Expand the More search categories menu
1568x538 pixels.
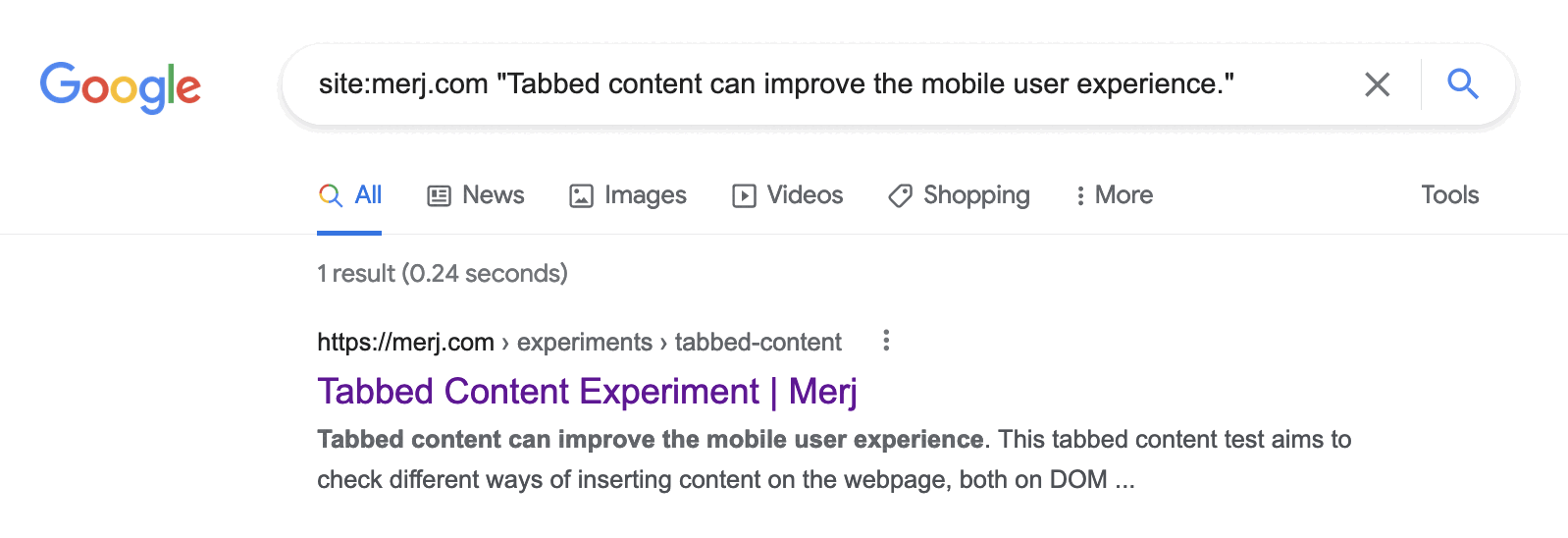tap(1114, 195)
